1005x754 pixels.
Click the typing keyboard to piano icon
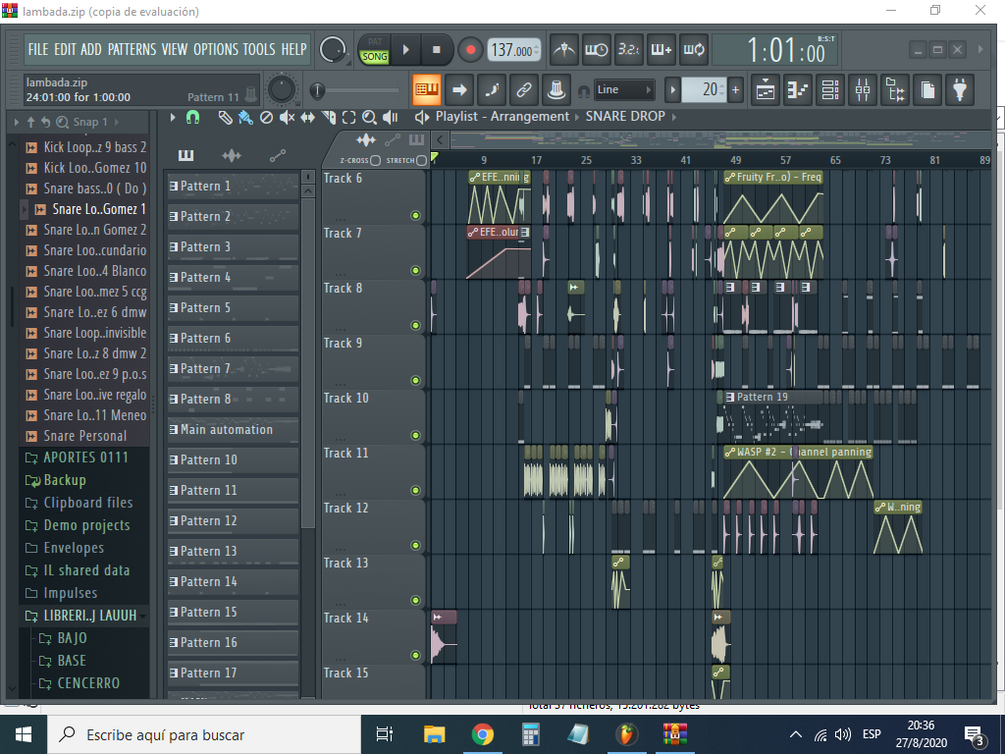(427, 90)
